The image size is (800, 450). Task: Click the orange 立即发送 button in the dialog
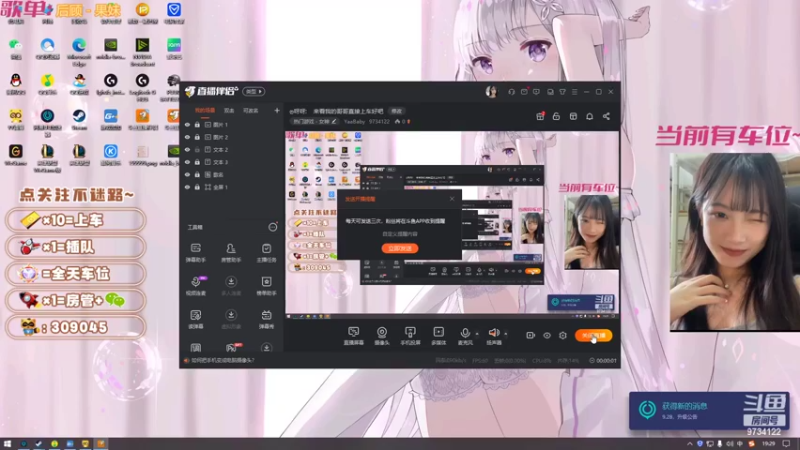click(400, 248)
